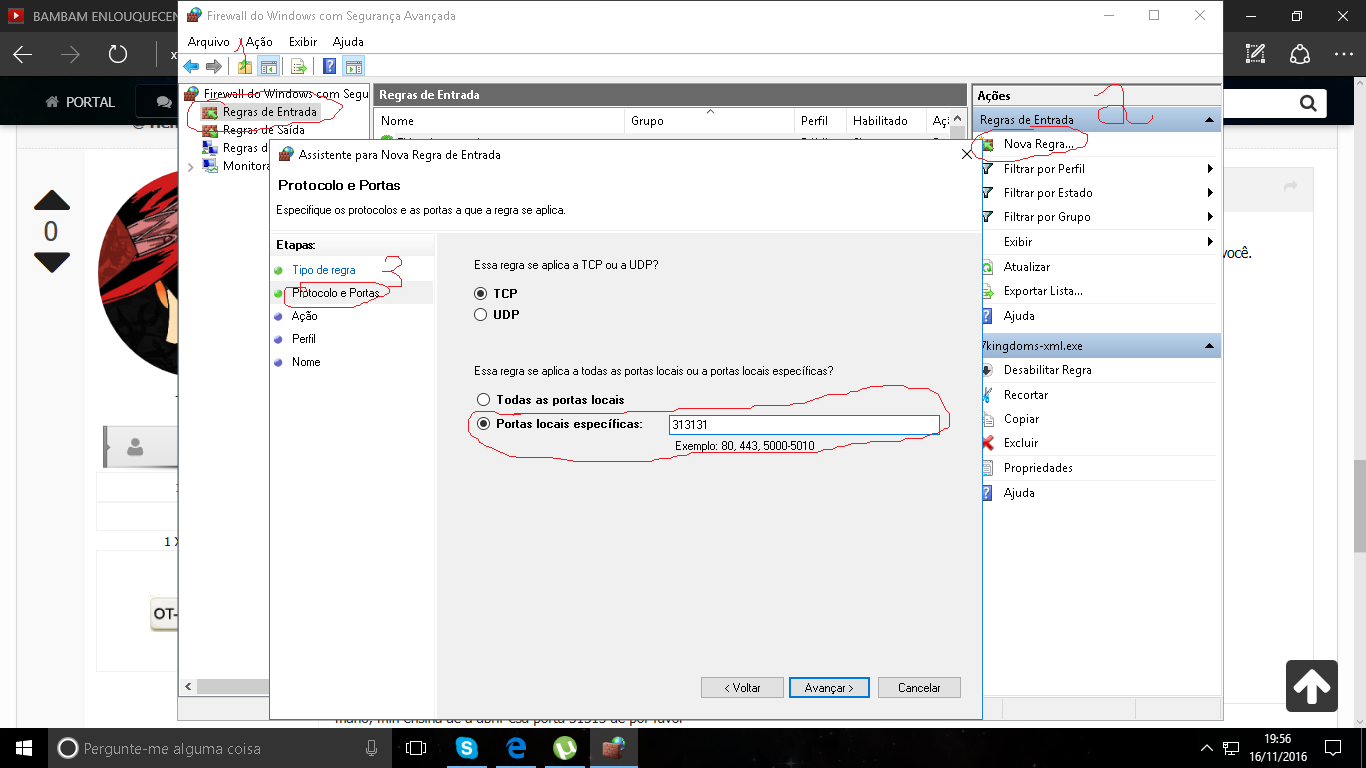Expand the Monitoramento tree node
Screen dimensions: 1366x768
(191, 166)
